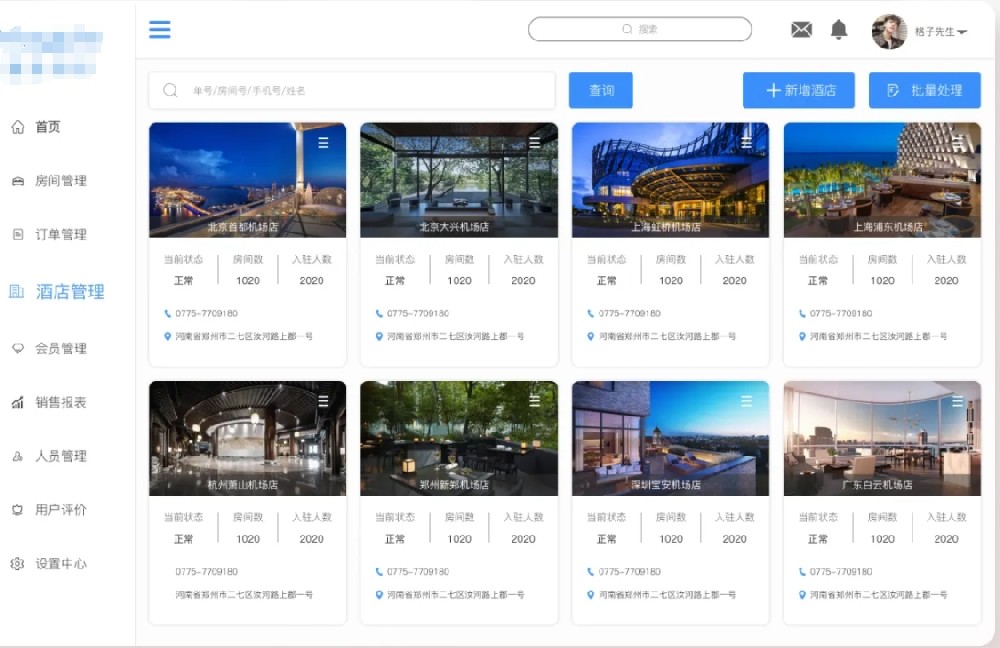This screenshot has height=648, width=1000.
Task: Click phone icon on 北京大兴机场店 card
Action: (x=379, y=313)
